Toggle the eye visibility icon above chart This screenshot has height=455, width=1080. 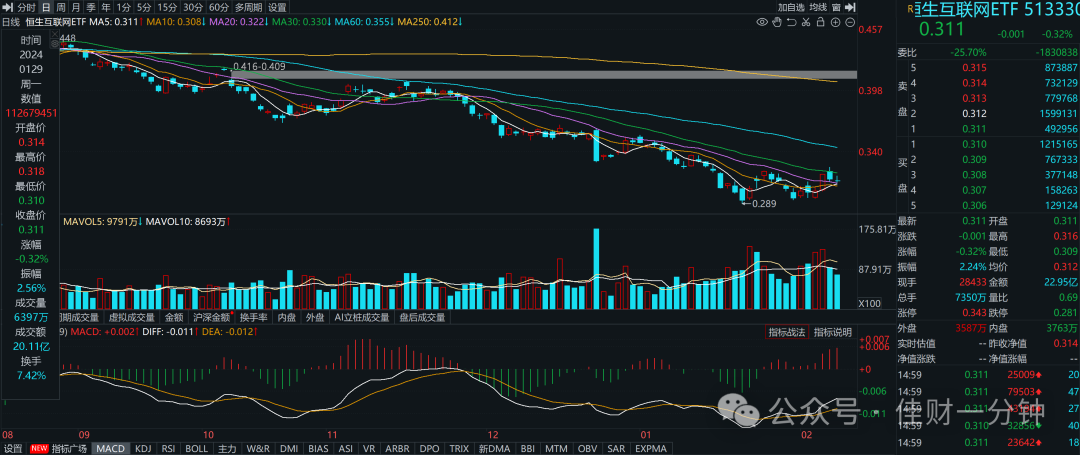(x=762, y=22)
